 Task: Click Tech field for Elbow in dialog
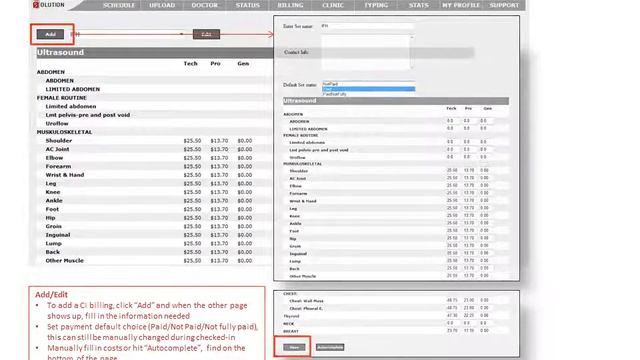point(452,185)
